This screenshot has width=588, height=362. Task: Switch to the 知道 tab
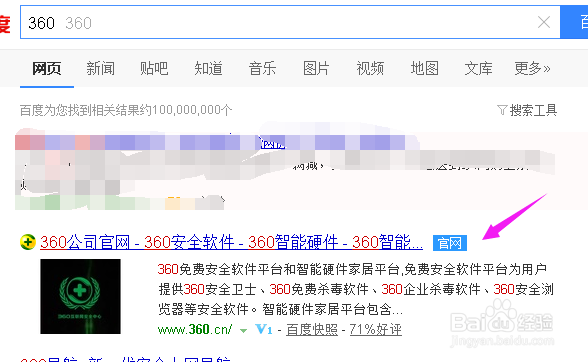(208, 69)
